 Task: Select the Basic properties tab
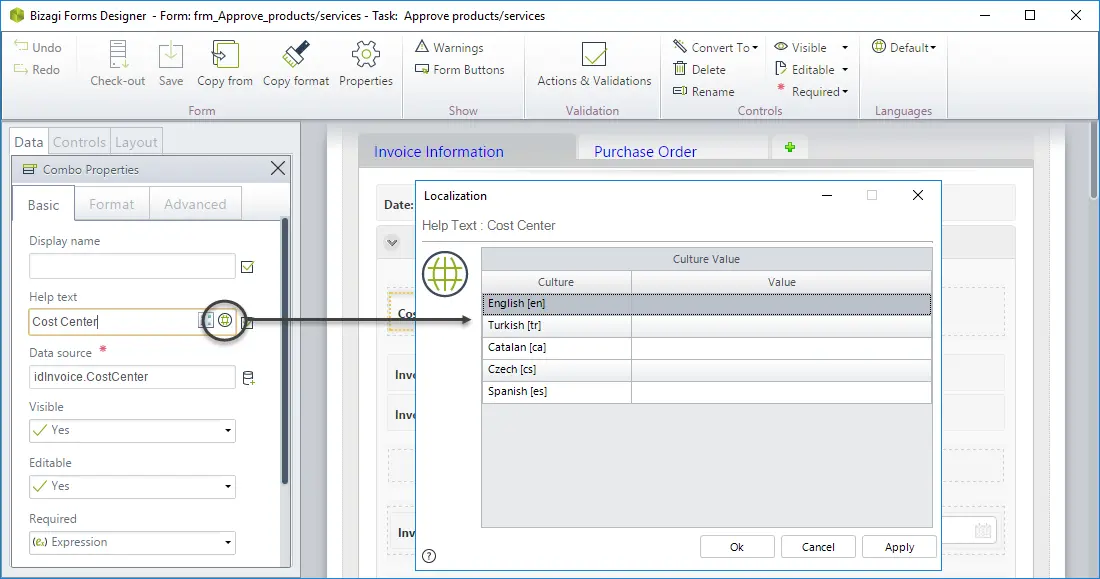pos(43,204)
